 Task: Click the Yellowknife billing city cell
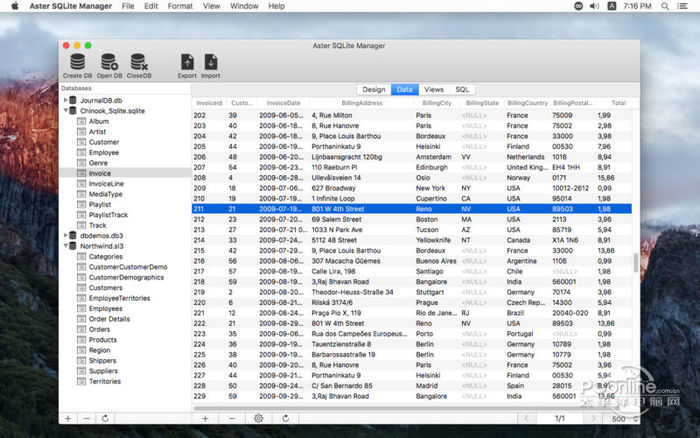point(433,240)
